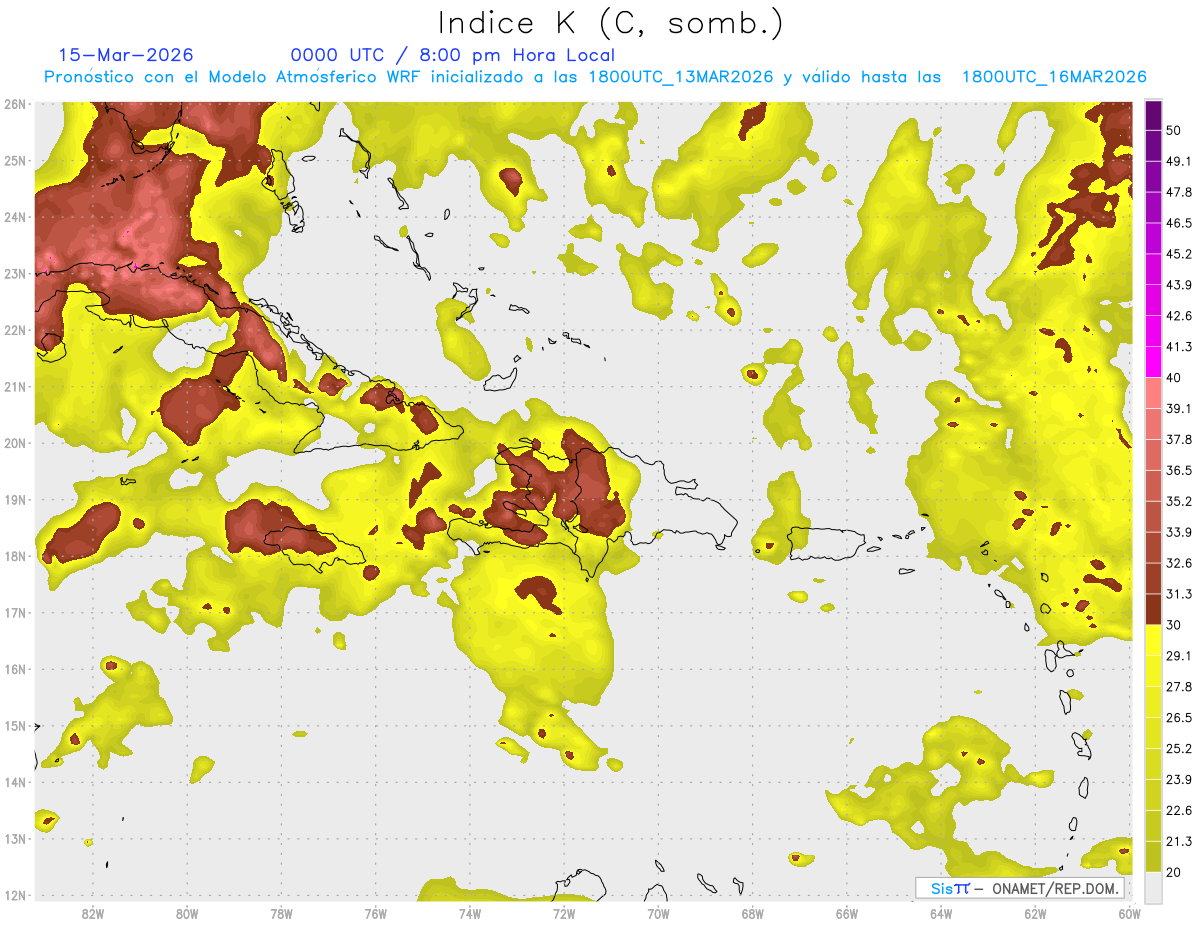Click the 78W longitude label
Viewport: 1200px width, 927px height.
(281, 914)
